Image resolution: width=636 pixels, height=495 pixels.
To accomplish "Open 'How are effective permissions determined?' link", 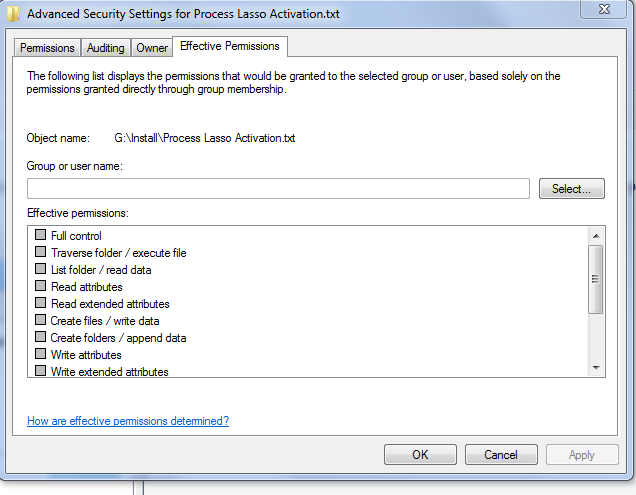I will pos(128,421).
